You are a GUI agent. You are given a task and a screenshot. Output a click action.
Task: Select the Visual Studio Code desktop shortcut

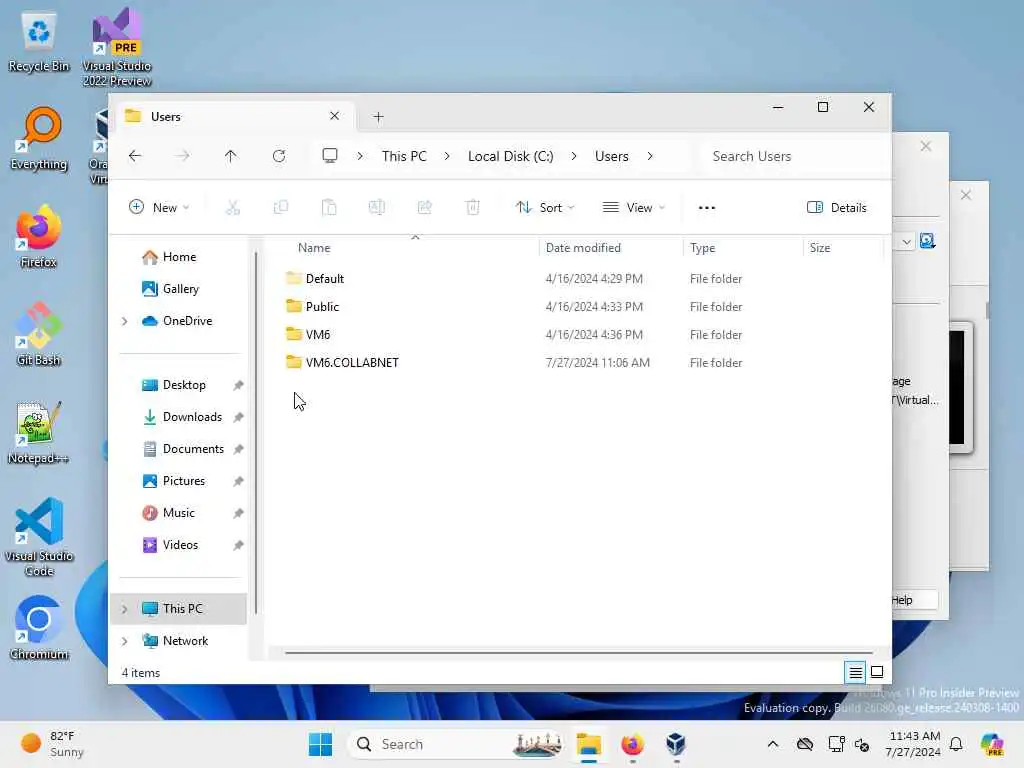click(x=39, y=537)
